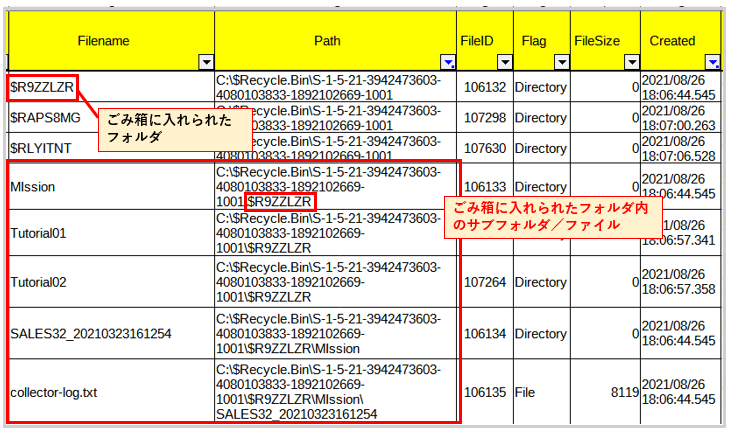Select FileID cell 107630
The height and width of the screenshot is (434, 730).
485,148
